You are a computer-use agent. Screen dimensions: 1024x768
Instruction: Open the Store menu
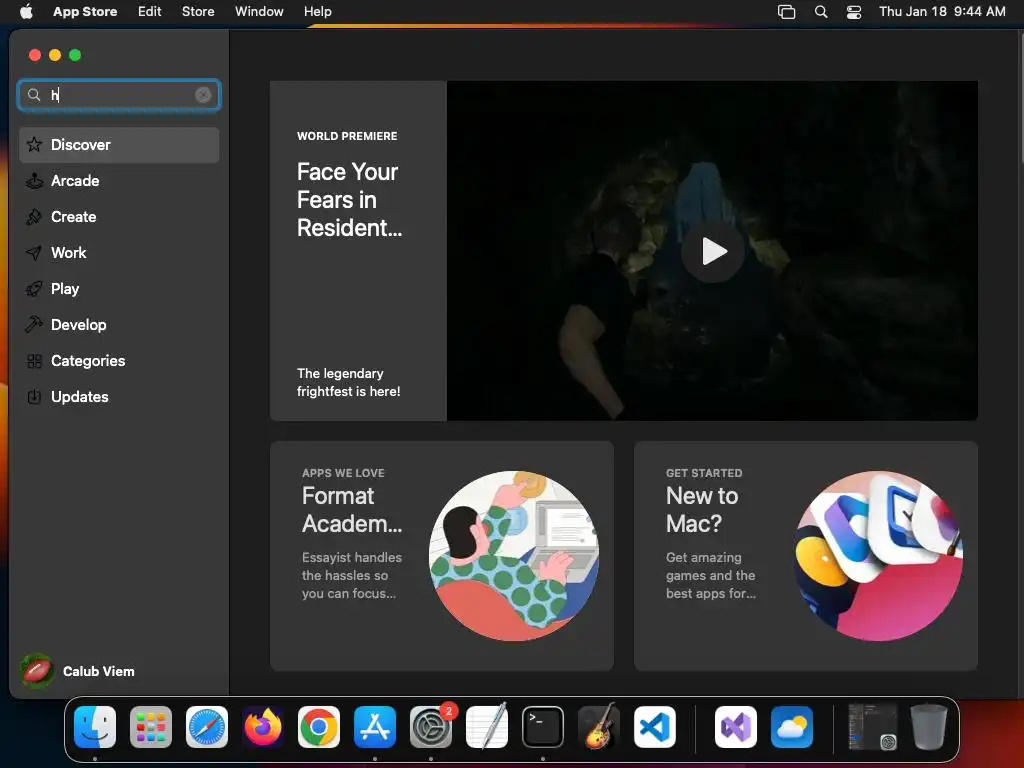click(x=198, y=12)
